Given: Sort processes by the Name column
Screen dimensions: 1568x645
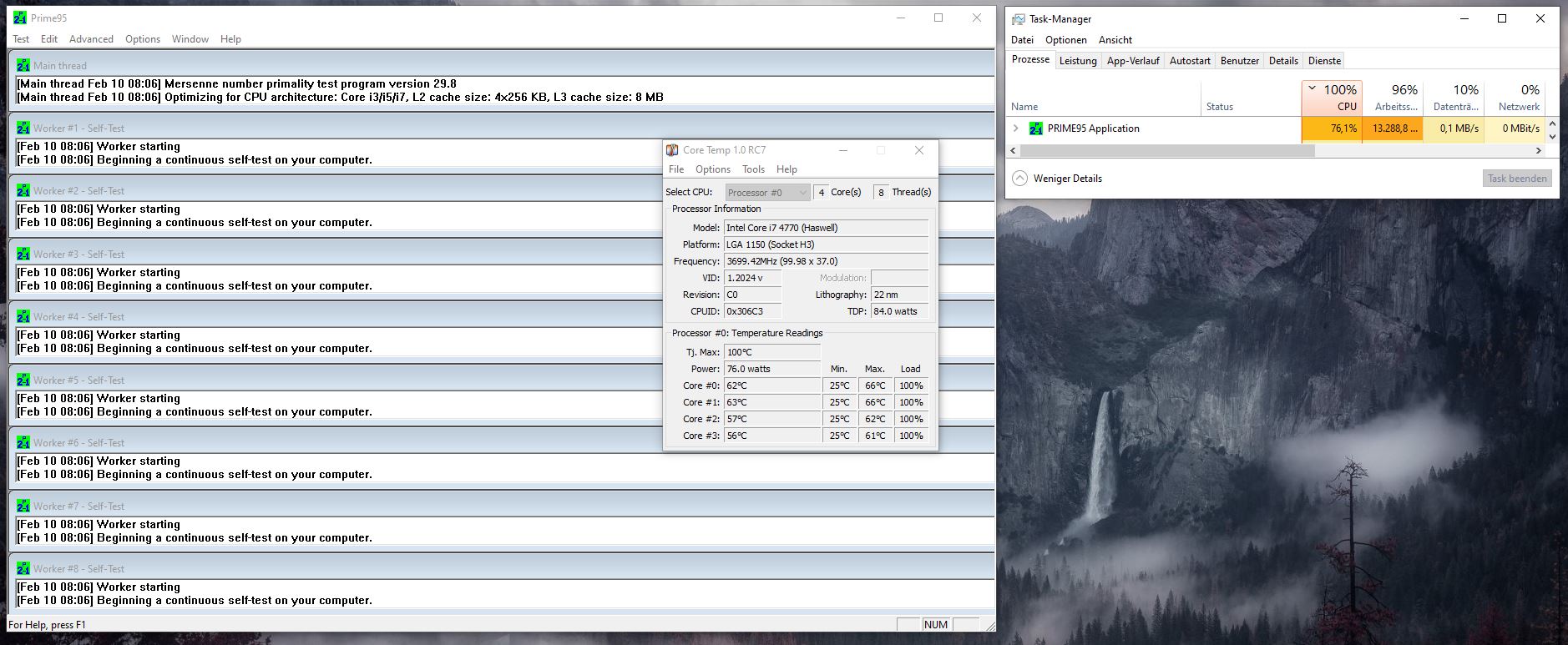Looking at the screenshot, I should tap(1104, 98).
